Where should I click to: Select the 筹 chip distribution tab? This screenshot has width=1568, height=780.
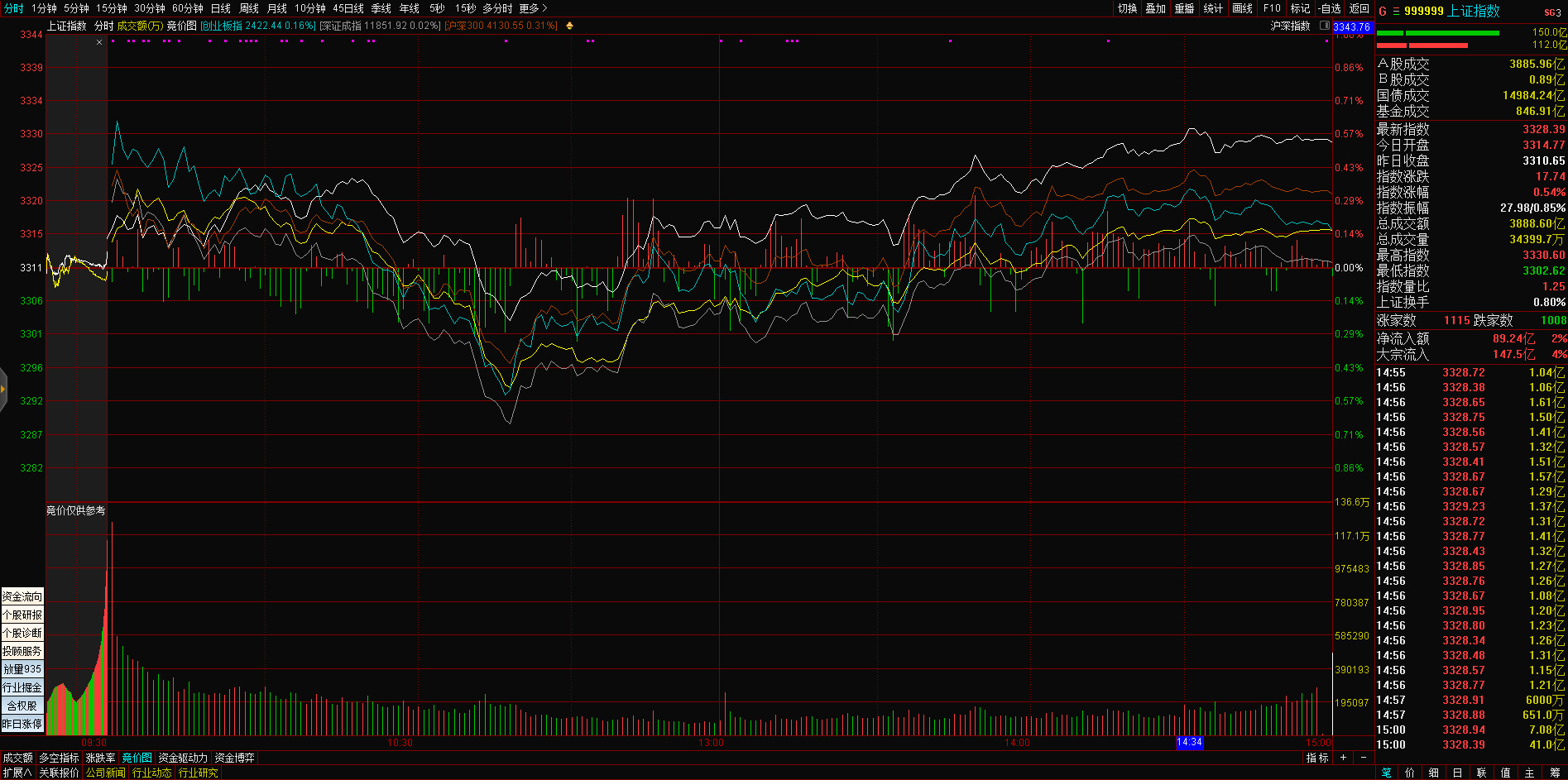(x=1555, y=773)
